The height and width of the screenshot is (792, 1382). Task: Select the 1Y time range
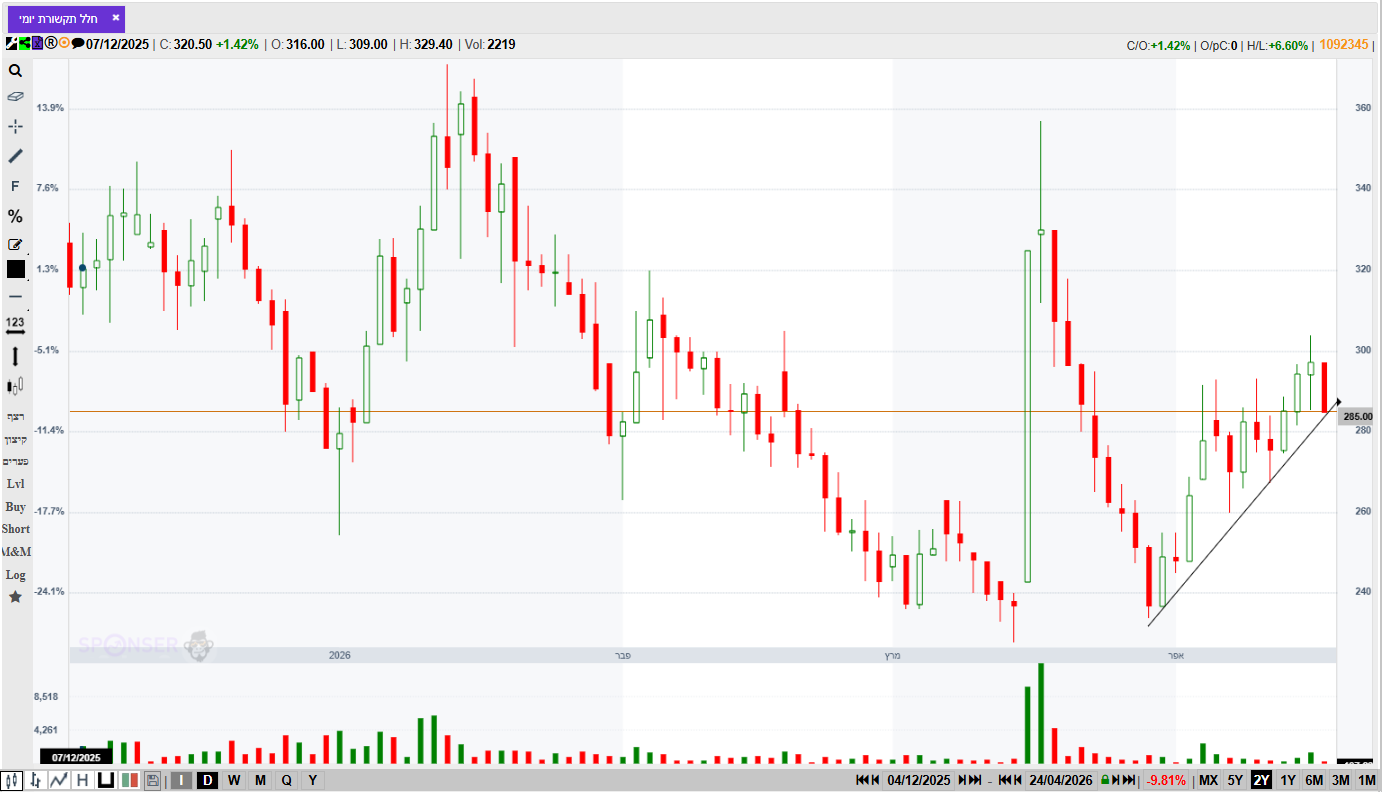pos(1288,780)
